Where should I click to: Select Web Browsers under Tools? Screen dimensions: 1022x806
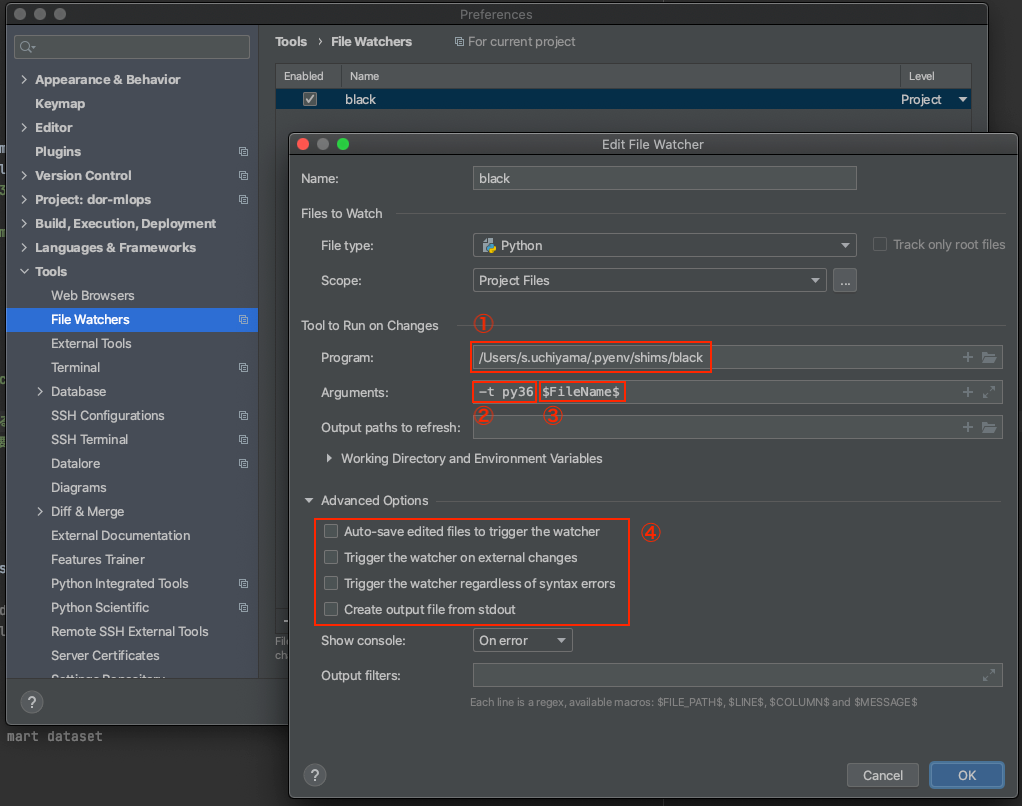click(93, 295)
